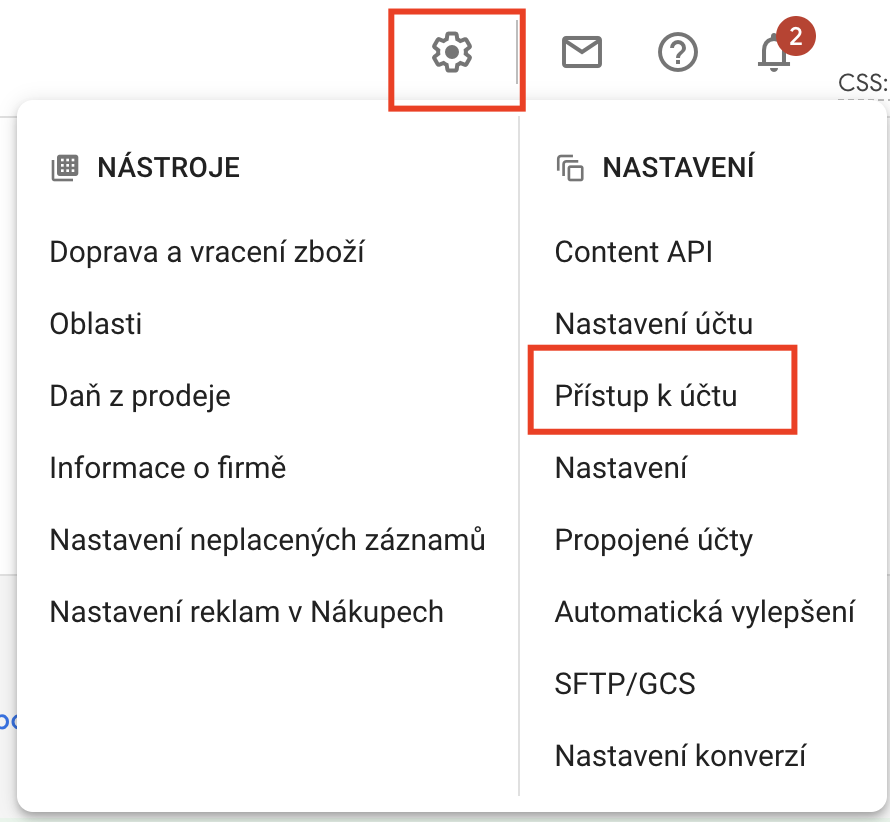This screenshot has height=822, width=890.
Task: Open Nastavení neplacených záznamů
Action: (267, 540)
